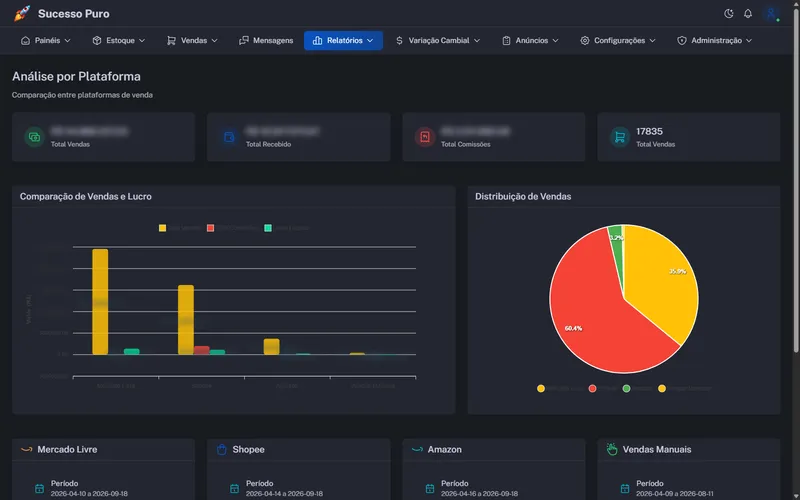
Task: Click the blue wallet icon in Total Recebido card
Action: [230, 137]
